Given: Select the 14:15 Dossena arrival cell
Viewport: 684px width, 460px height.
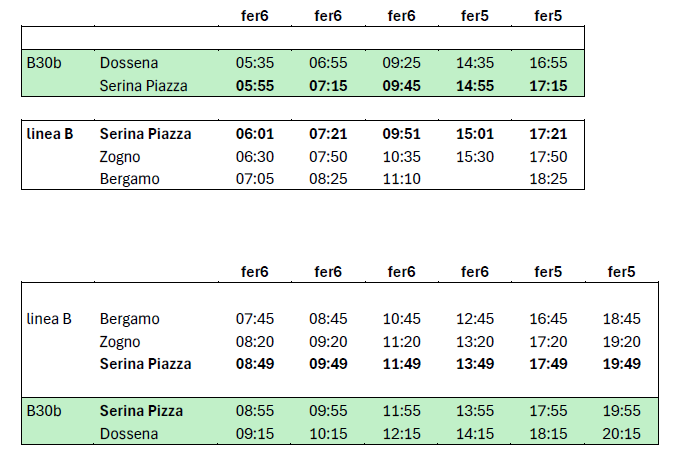Looking at the screenshot, I should (x=474, y=434).
